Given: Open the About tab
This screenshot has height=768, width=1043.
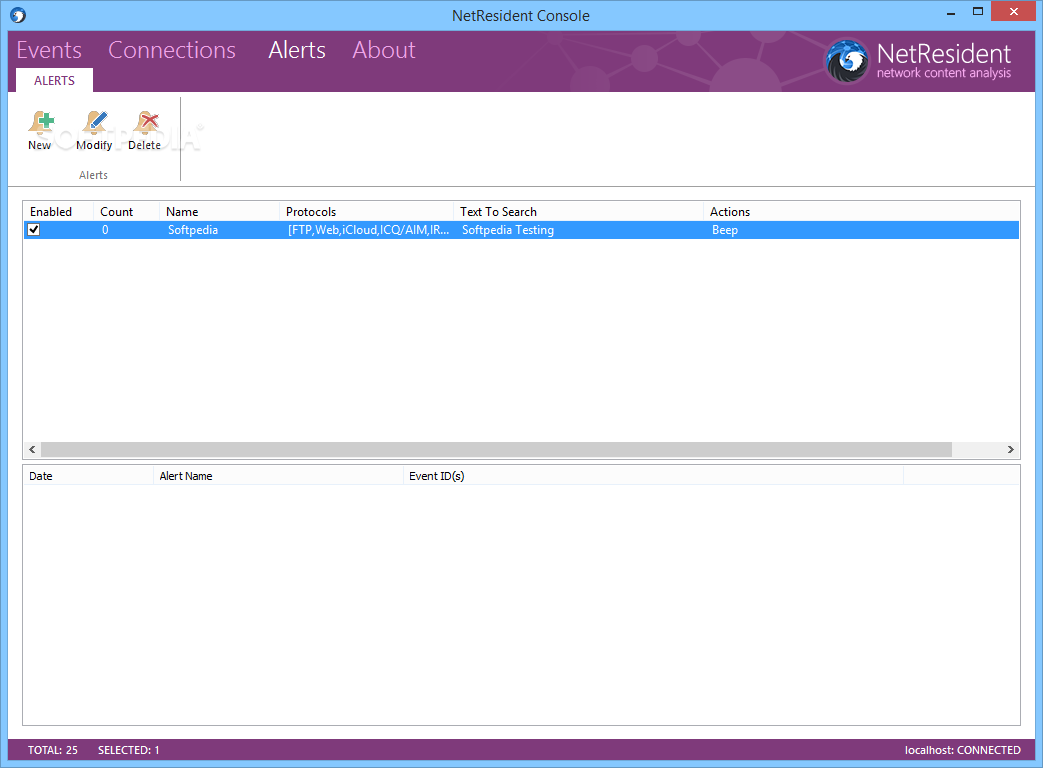Looking at the screenshot, I should [x=384, y=50].
